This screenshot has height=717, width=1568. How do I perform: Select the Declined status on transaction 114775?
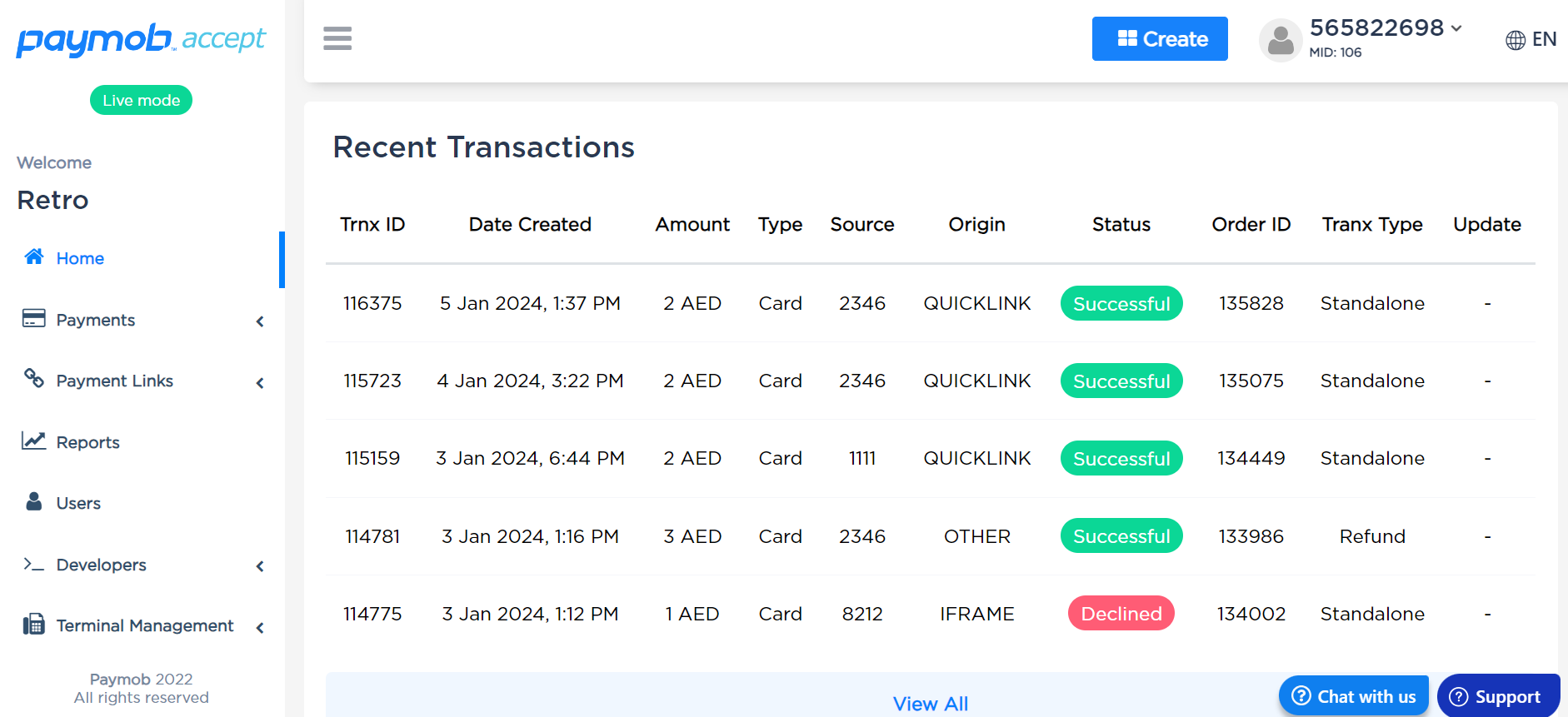pyautogui.click(x=1121, y=614)
